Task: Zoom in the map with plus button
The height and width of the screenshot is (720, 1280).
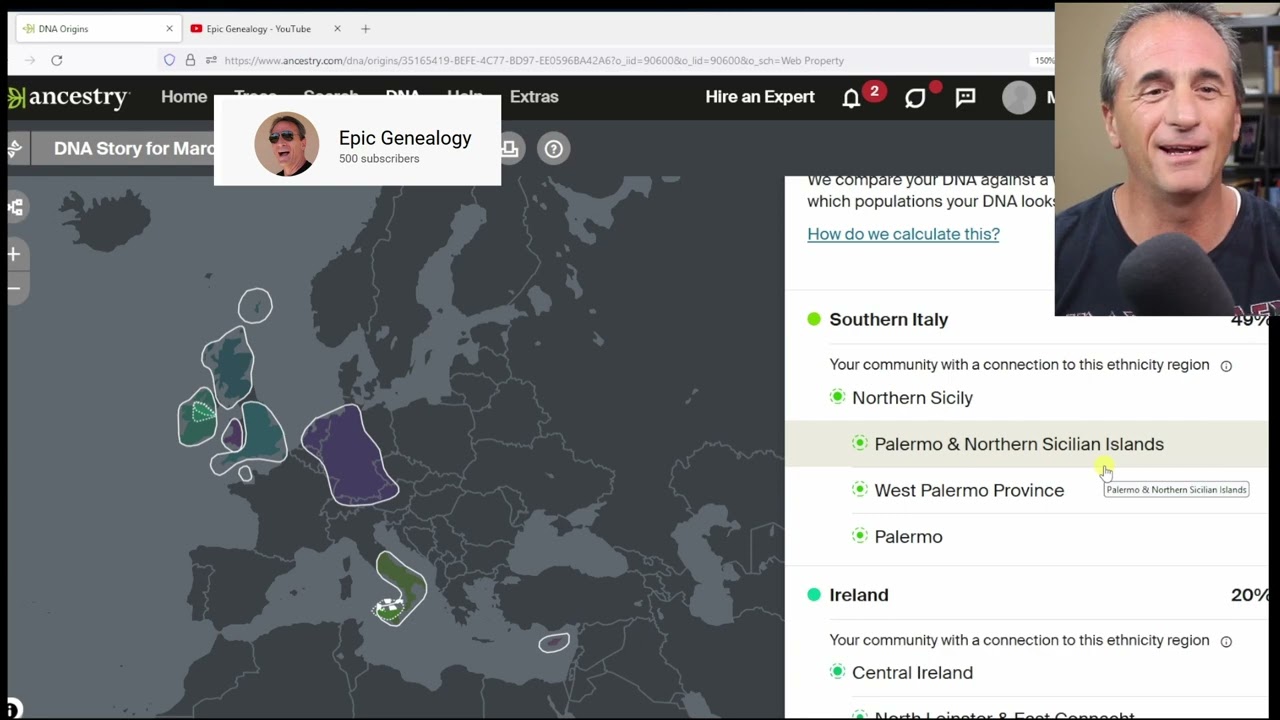Action: [x=14, y=254]
